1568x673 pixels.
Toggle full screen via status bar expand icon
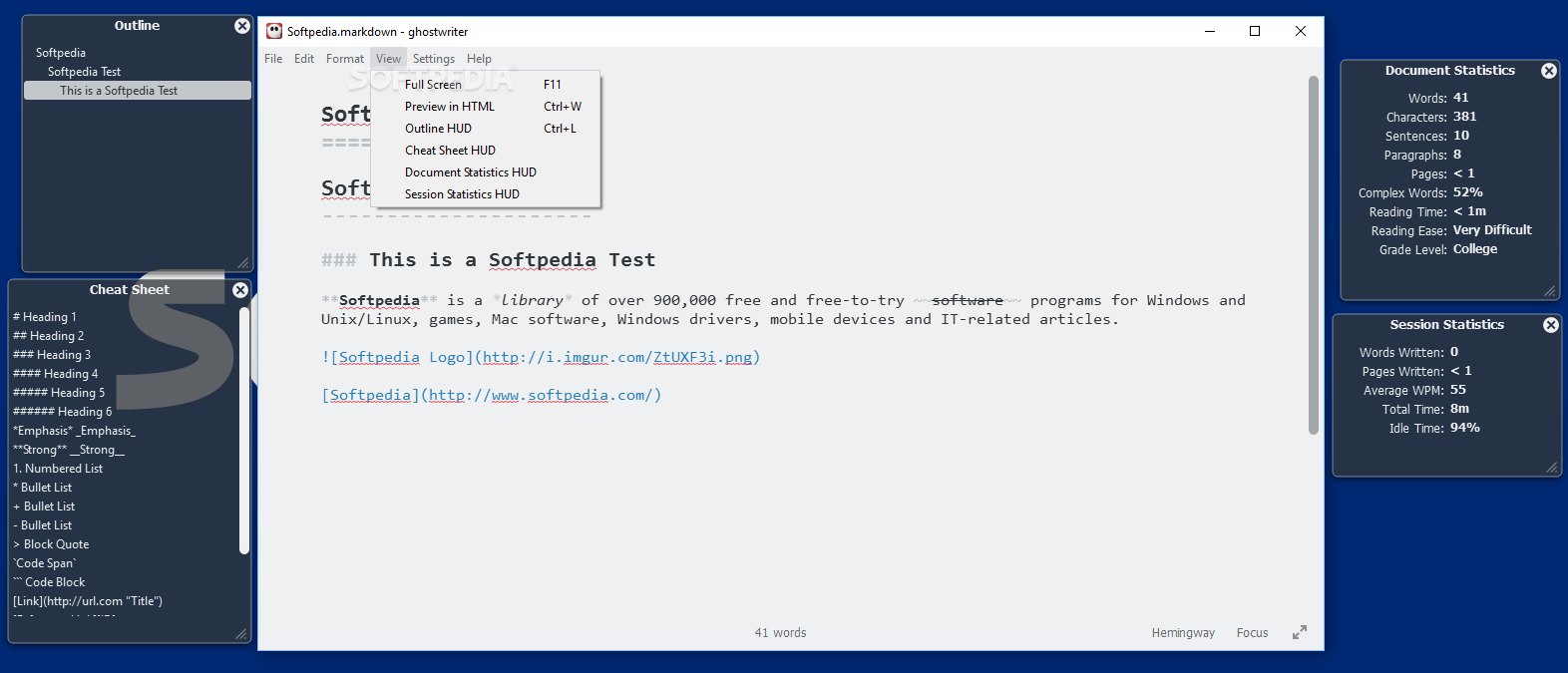[x=1300, y=632]
